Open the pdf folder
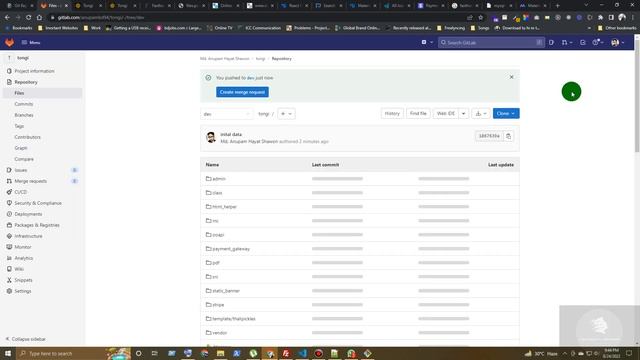Viewport: 640px width, 360px height. point(216,263)
